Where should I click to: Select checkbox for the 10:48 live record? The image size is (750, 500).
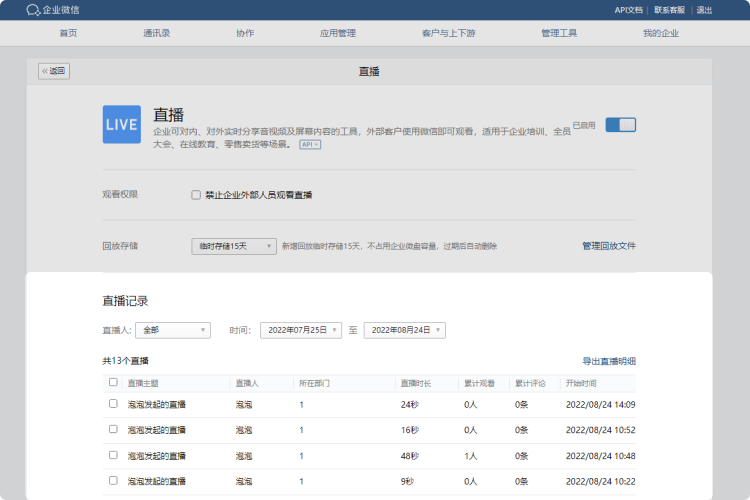coord(113,455)
